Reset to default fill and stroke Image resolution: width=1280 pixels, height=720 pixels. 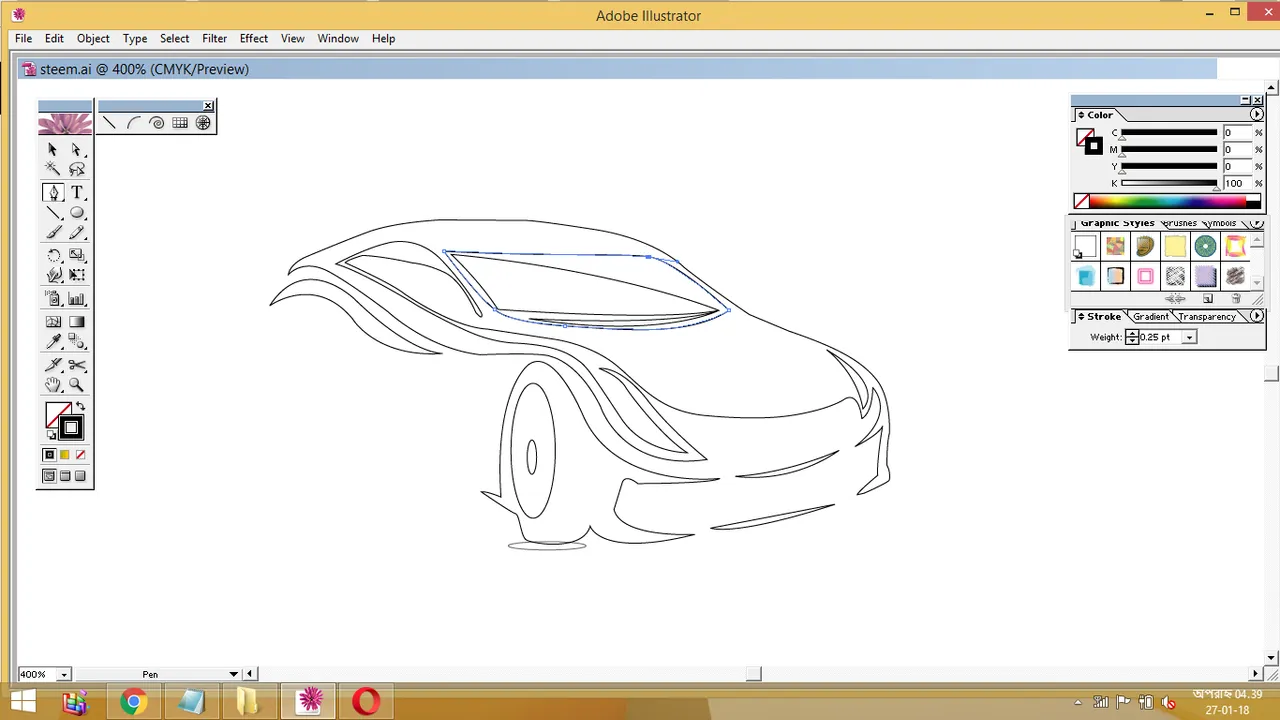(x=51, y=435)
